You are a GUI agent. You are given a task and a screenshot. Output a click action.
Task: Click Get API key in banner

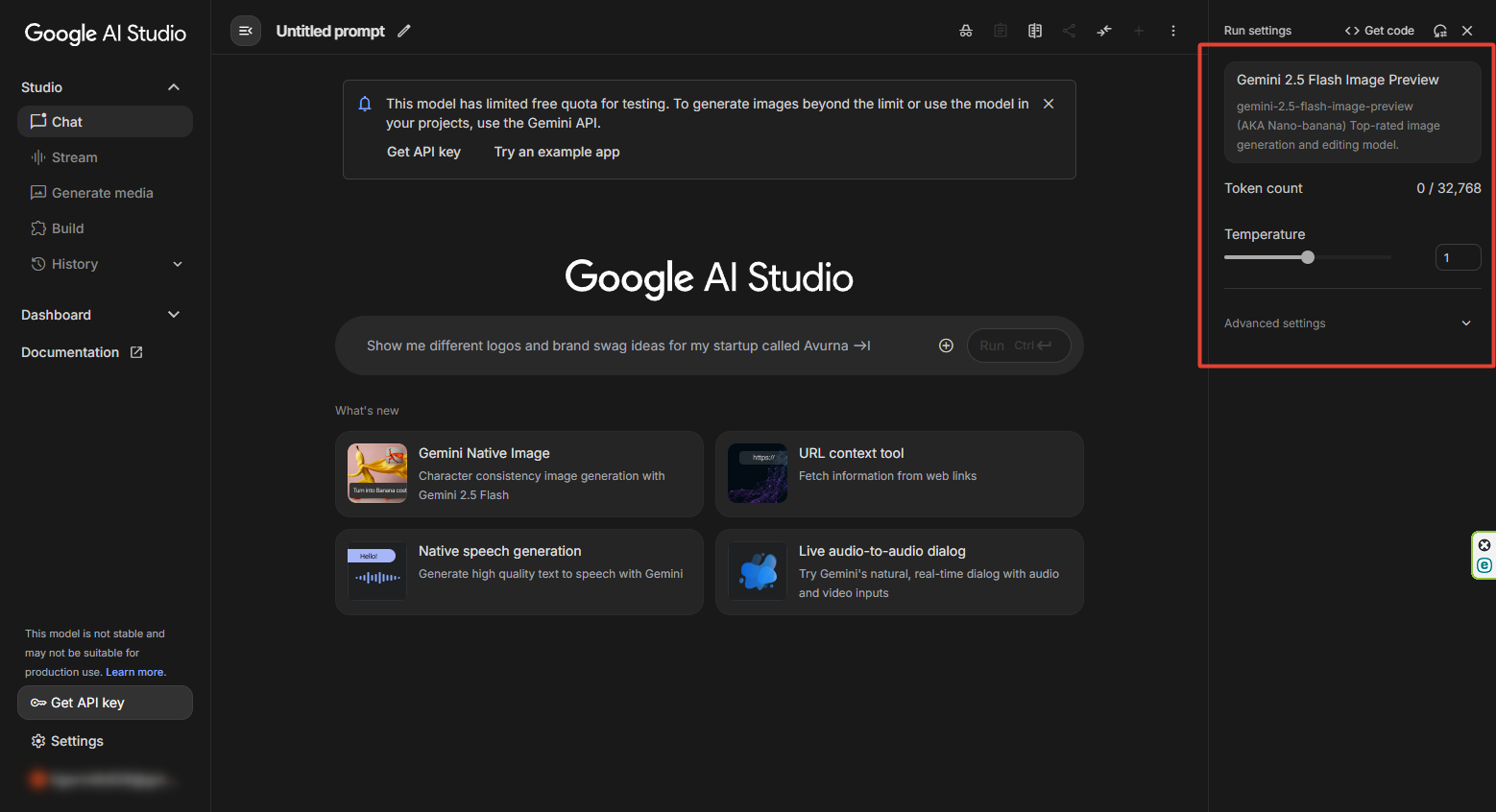point(423,152)
